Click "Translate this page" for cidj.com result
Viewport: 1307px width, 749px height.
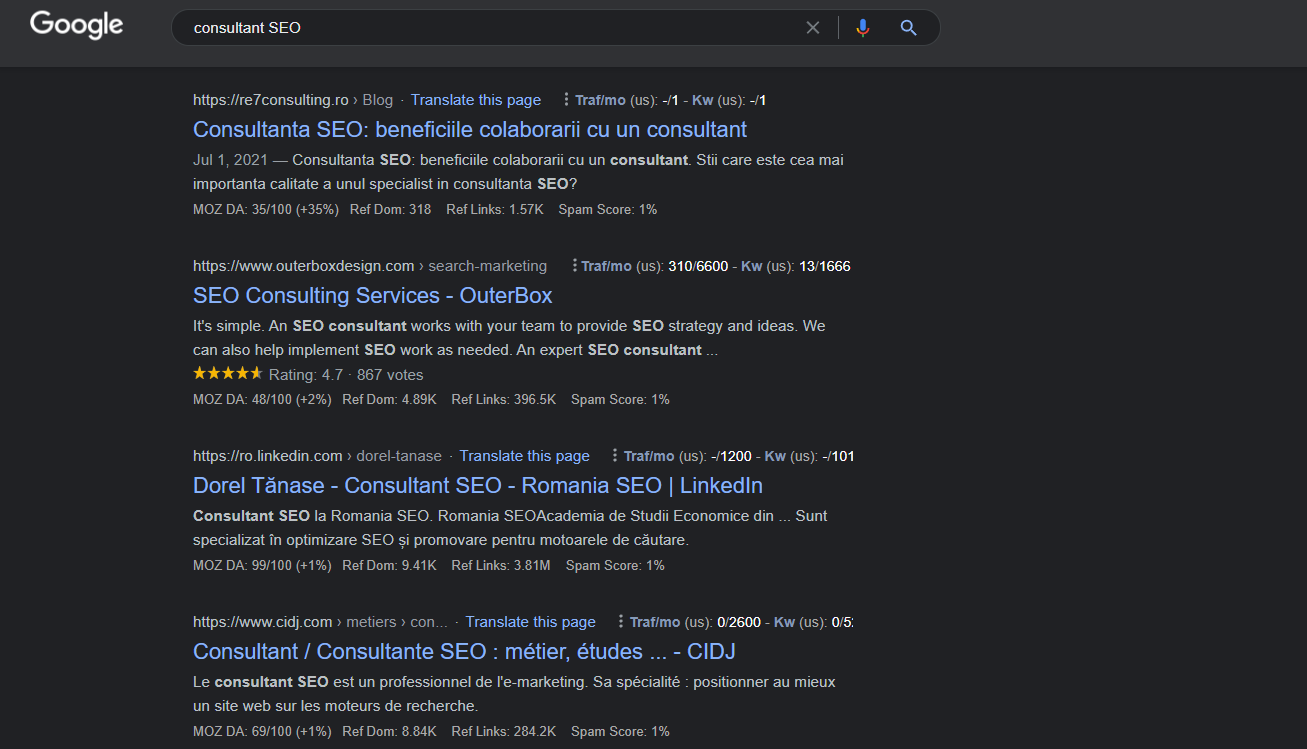click(x=531, y=622)
